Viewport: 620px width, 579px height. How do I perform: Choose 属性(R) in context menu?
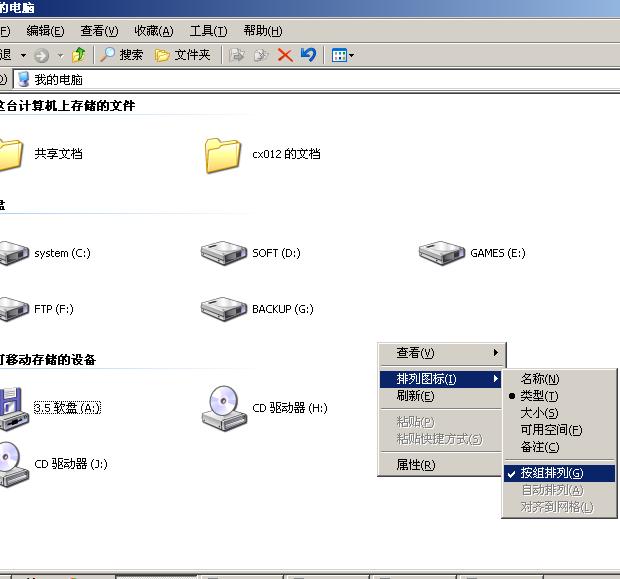(x=440, y=465)
